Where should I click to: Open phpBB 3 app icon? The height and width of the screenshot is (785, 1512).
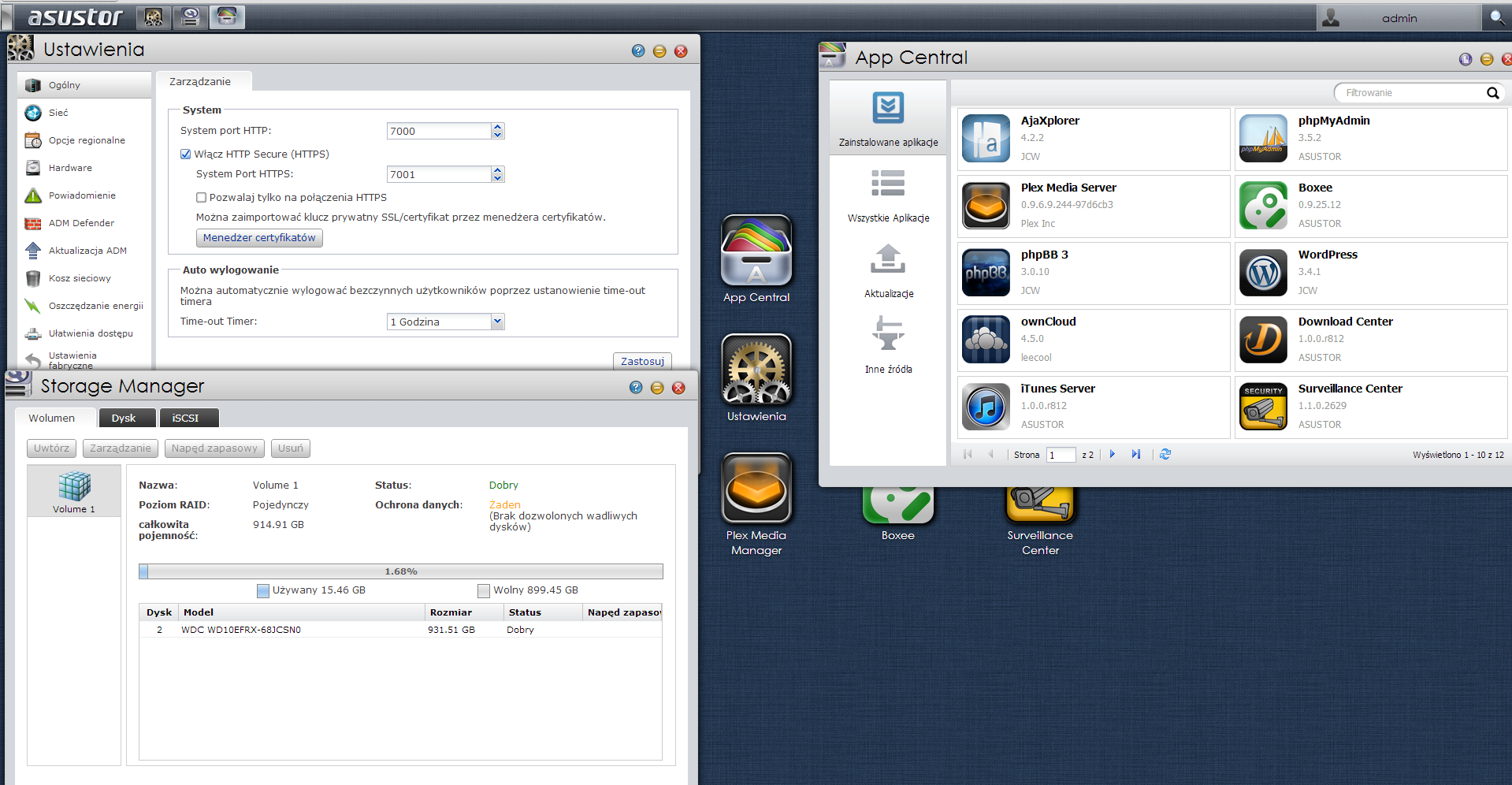click(x=986, y=273)
